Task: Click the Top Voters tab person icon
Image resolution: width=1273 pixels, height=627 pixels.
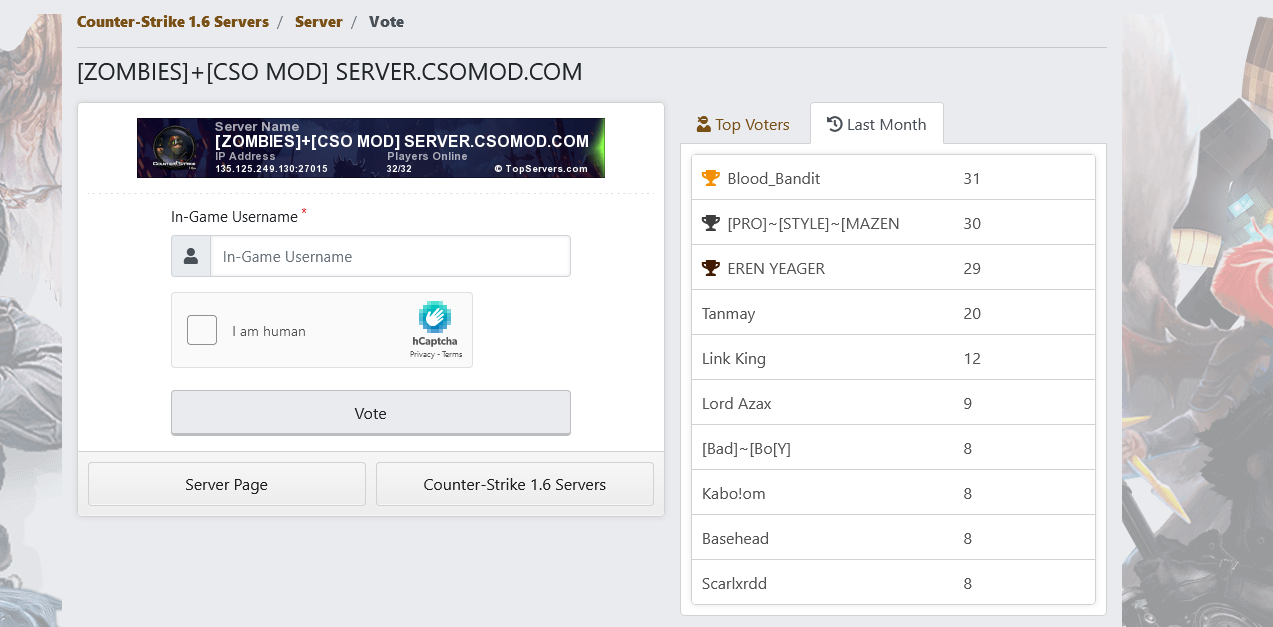Action: [704, 124]
